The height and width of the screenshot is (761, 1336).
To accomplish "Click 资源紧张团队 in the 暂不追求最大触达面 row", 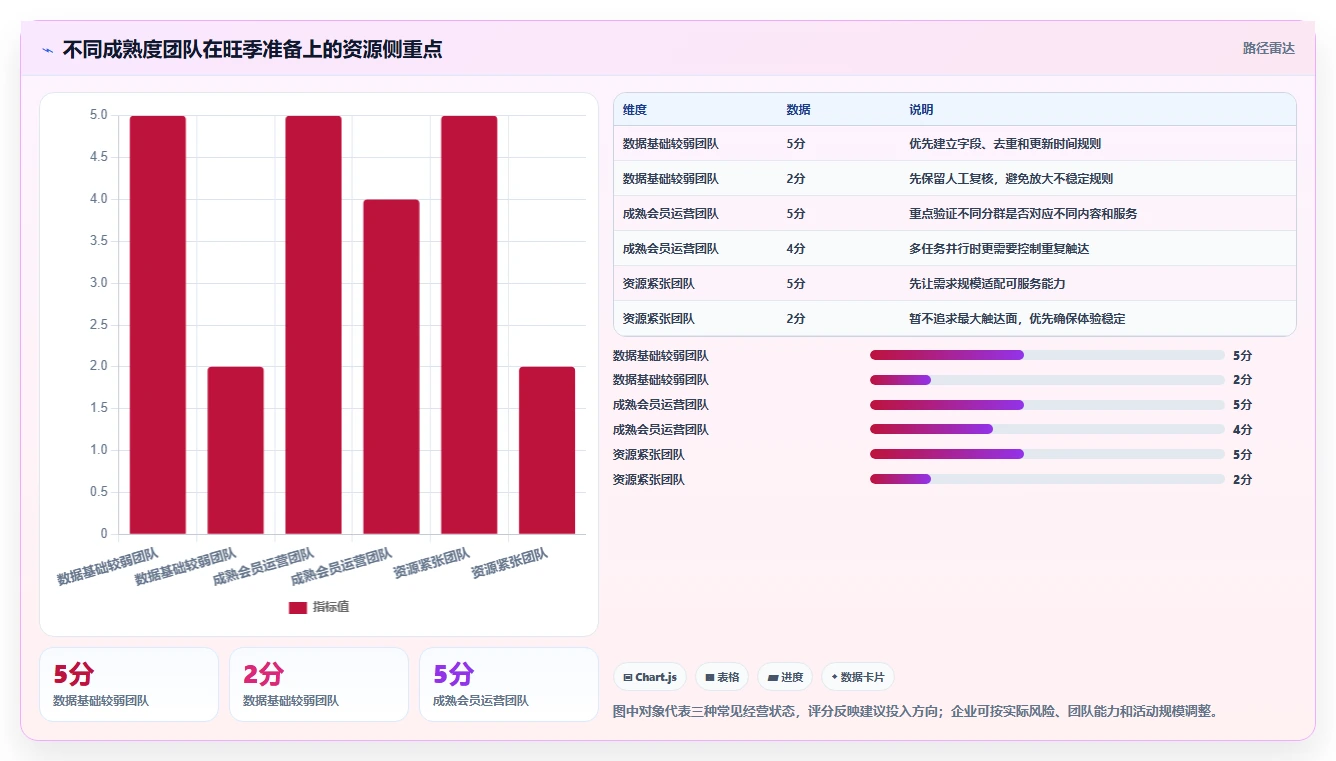I will coord(659,319).
